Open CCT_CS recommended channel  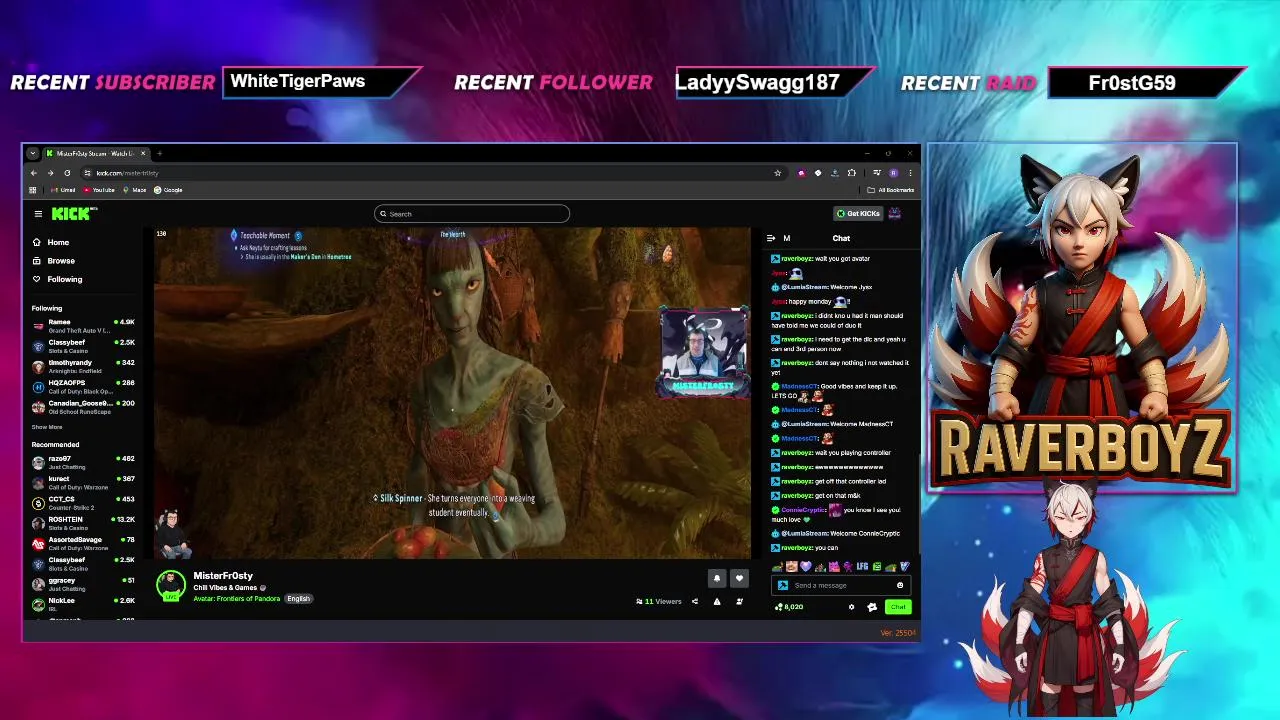(84, 503)
